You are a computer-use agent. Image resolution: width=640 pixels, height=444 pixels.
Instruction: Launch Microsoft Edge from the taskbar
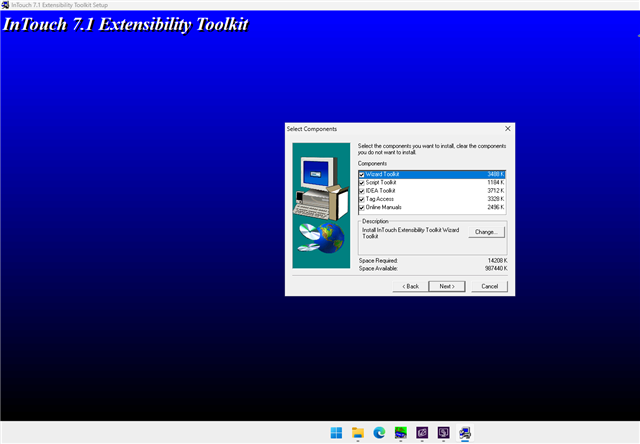(379, 433)
